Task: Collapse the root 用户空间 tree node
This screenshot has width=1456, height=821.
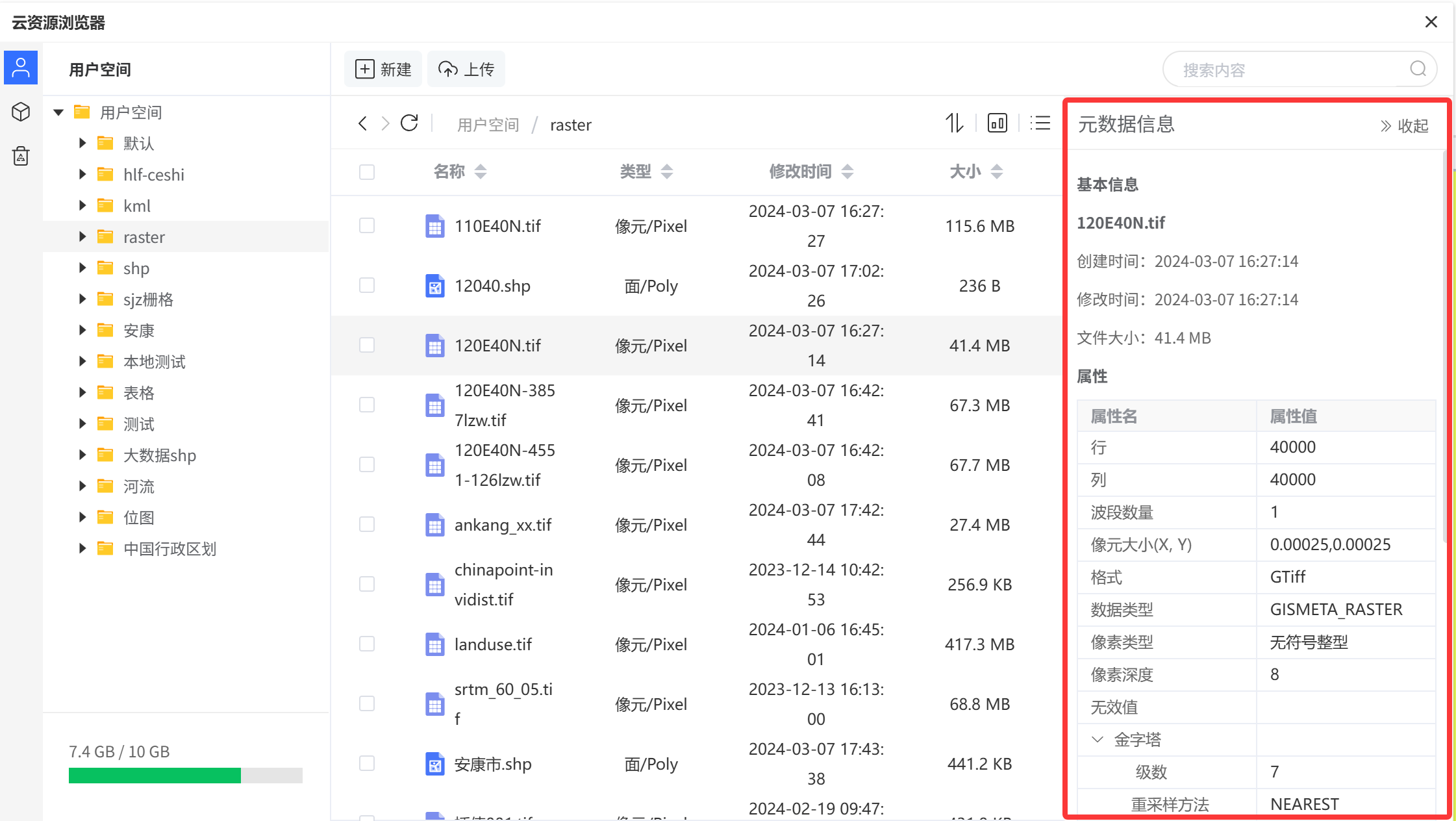Action: point(58,112)
